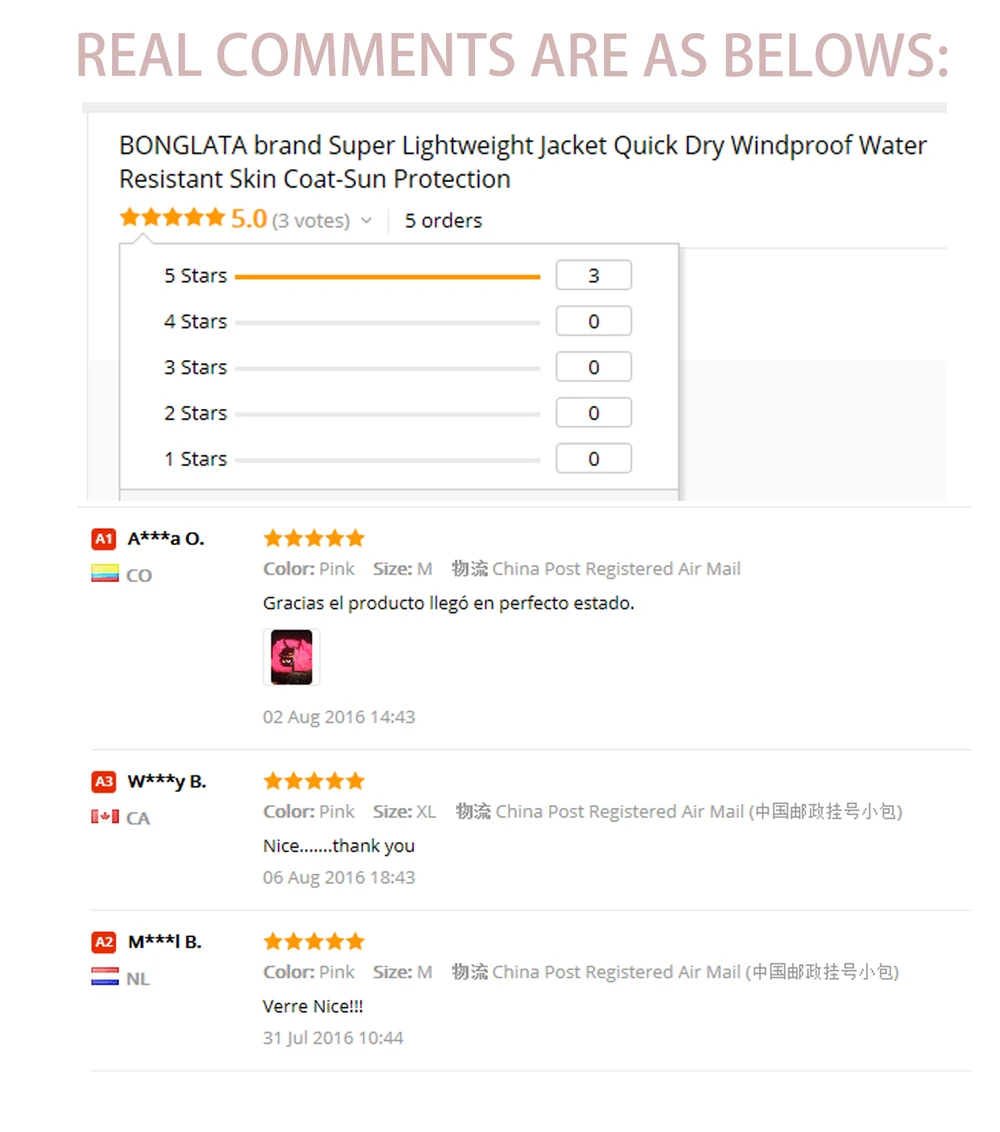
Task: Click the star rating on A***a O.'s review
Action: (314, 538)
